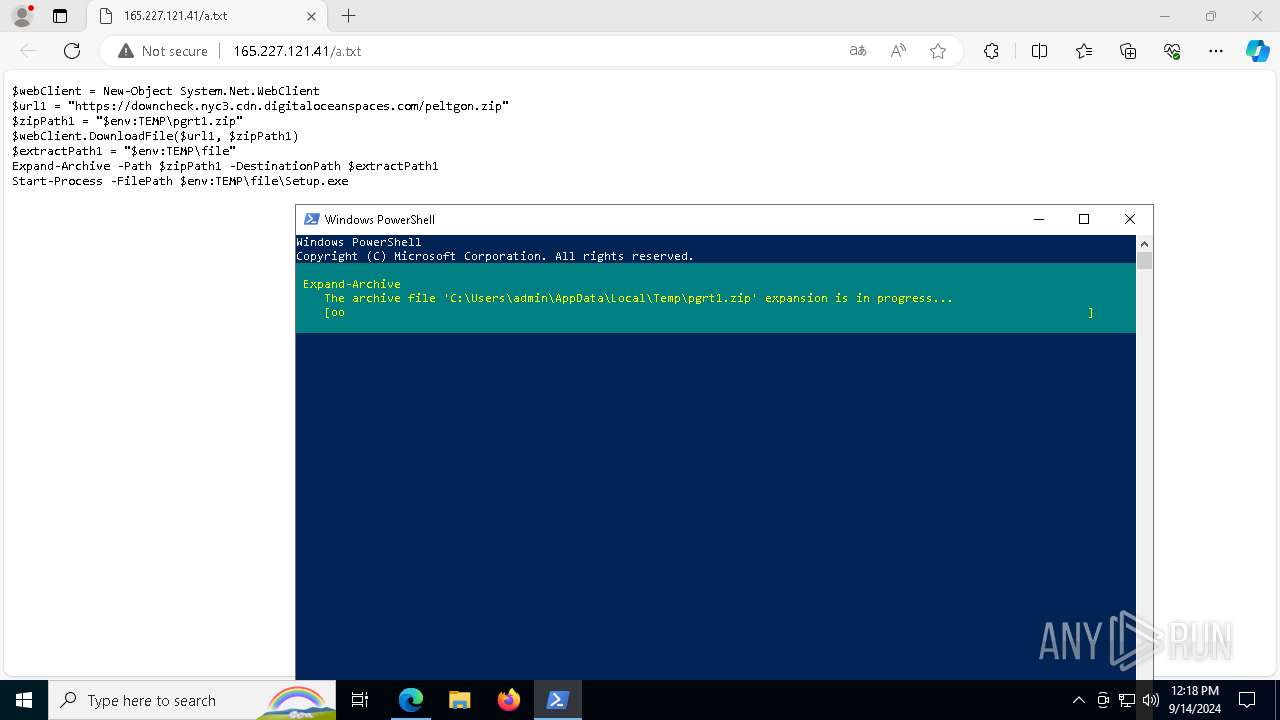Open the network tray icon
Image resolution: width=1280 pixels, height=720 pixels.
(1127, 700)
